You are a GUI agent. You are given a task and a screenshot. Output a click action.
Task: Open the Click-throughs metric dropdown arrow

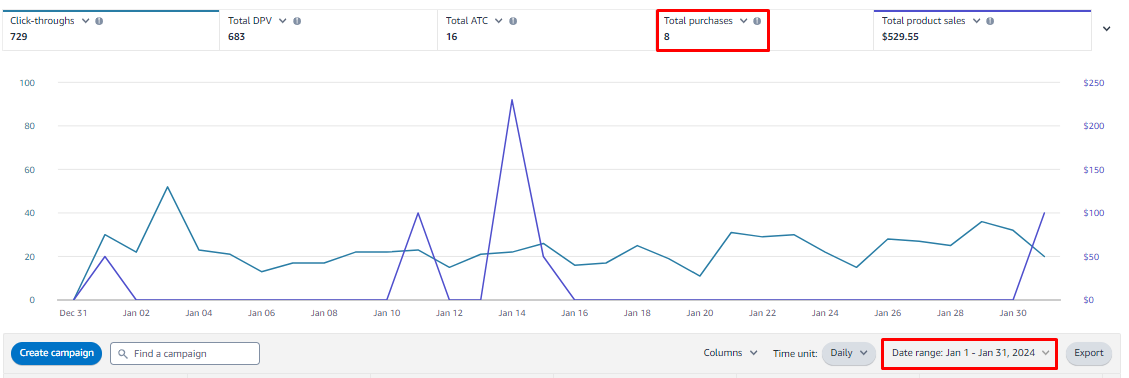tap(86, 21)
